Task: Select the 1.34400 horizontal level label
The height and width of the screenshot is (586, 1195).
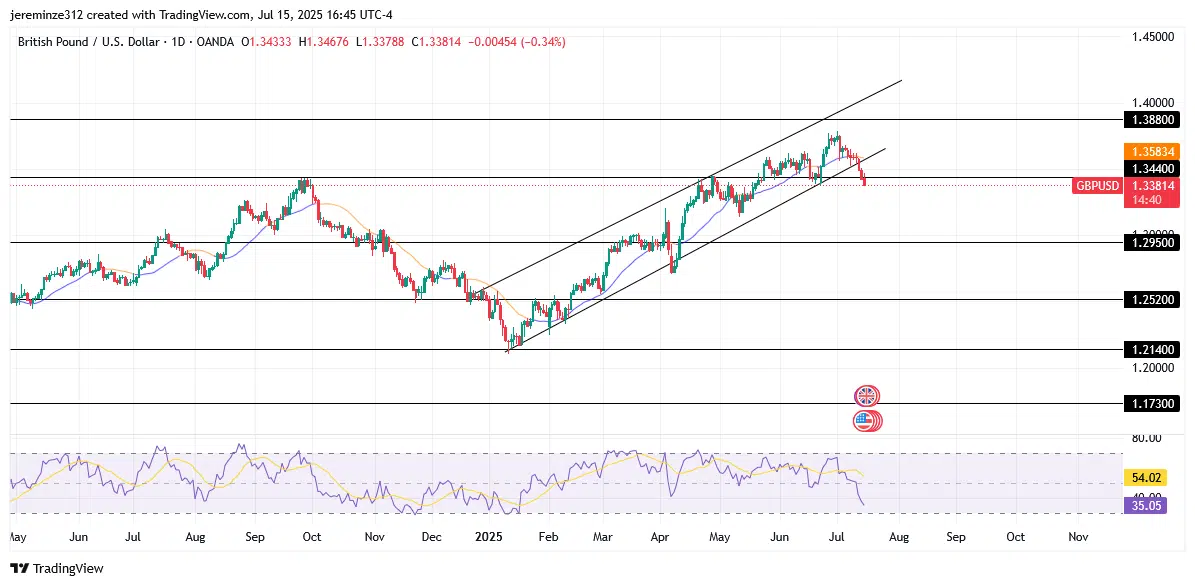Action: coord(1151,169)
